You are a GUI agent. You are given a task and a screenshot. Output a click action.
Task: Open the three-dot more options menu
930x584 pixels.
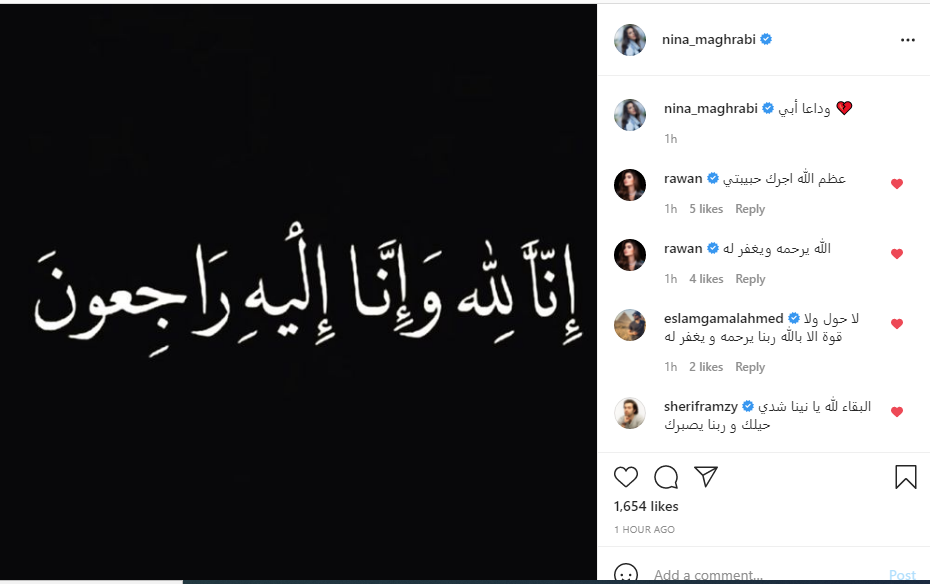coord(907,40)
